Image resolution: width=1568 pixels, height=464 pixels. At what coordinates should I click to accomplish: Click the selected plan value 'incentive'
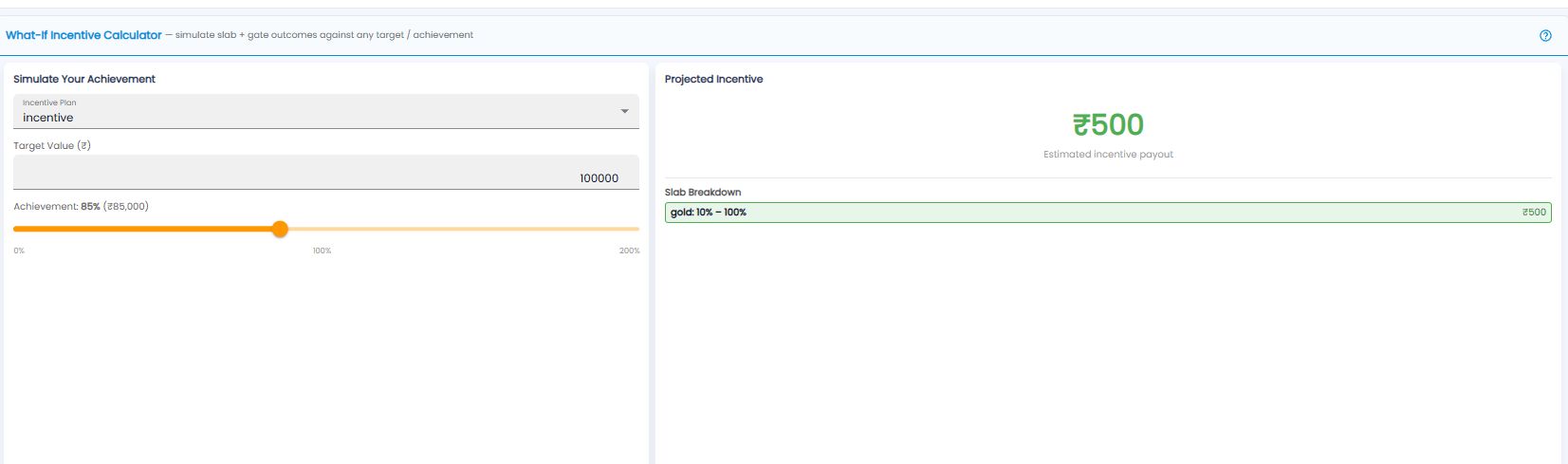48,118
